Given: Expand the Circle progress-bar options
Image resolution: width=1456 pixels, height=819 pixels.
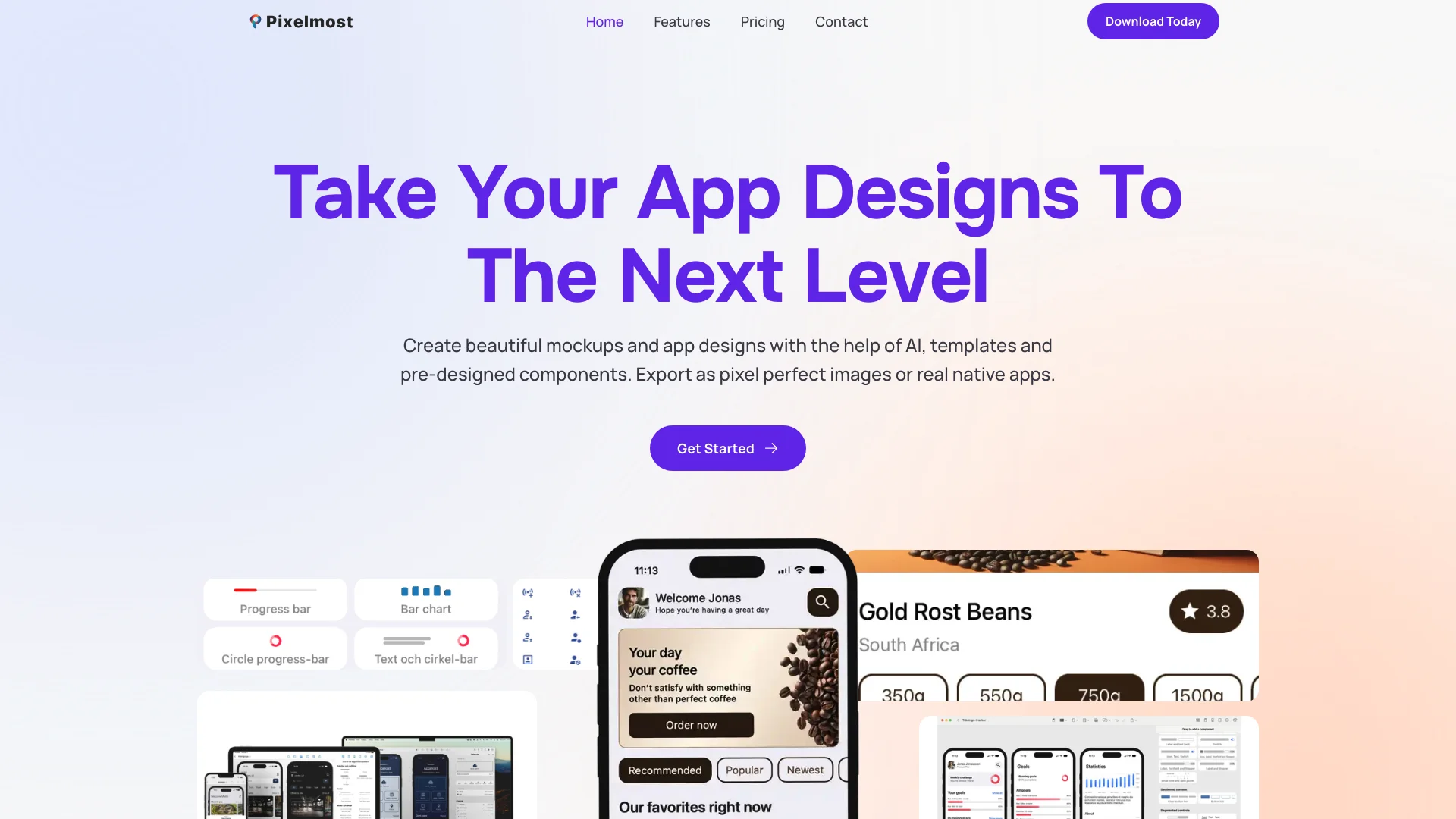Looking at the screenshot, I should pyautogui.click(x=274, y=648).
